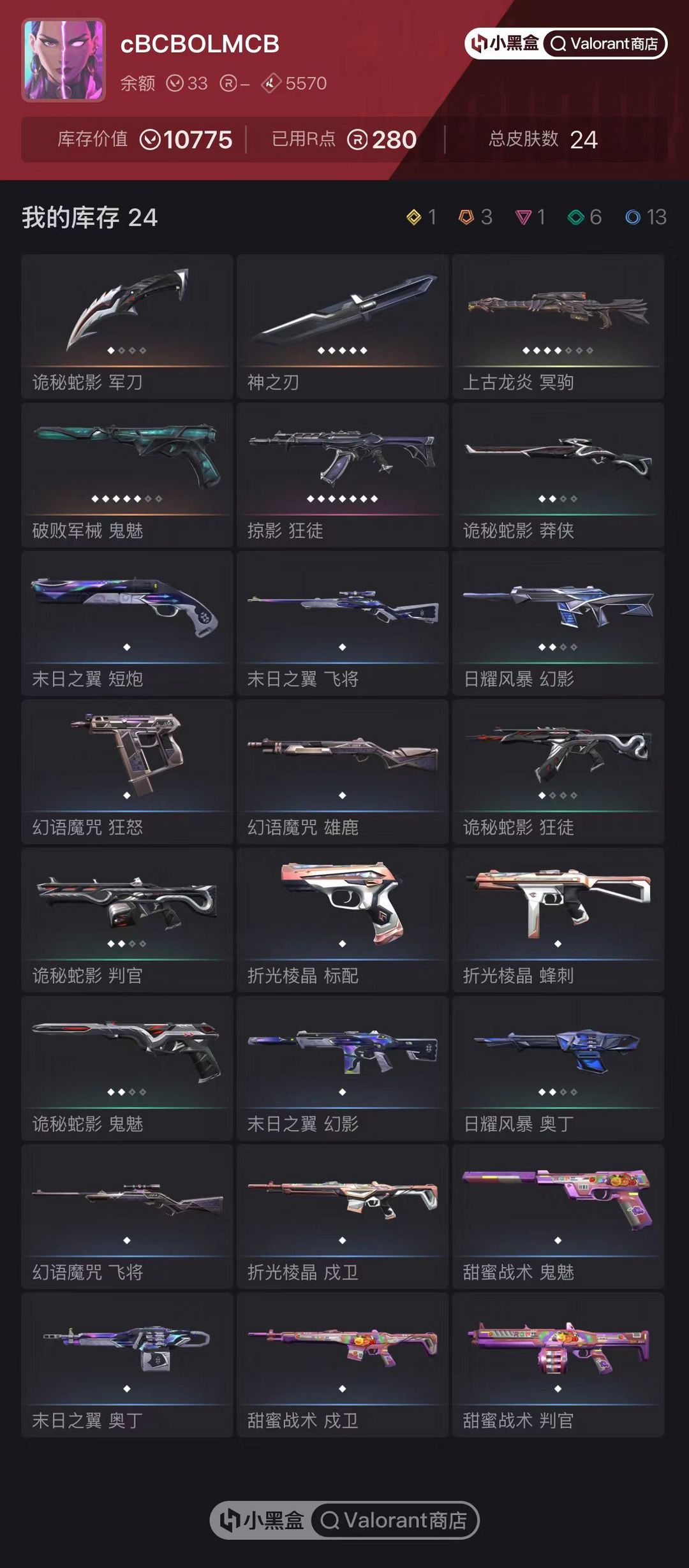Select the green diamond rarity icon

coord(576,217)
